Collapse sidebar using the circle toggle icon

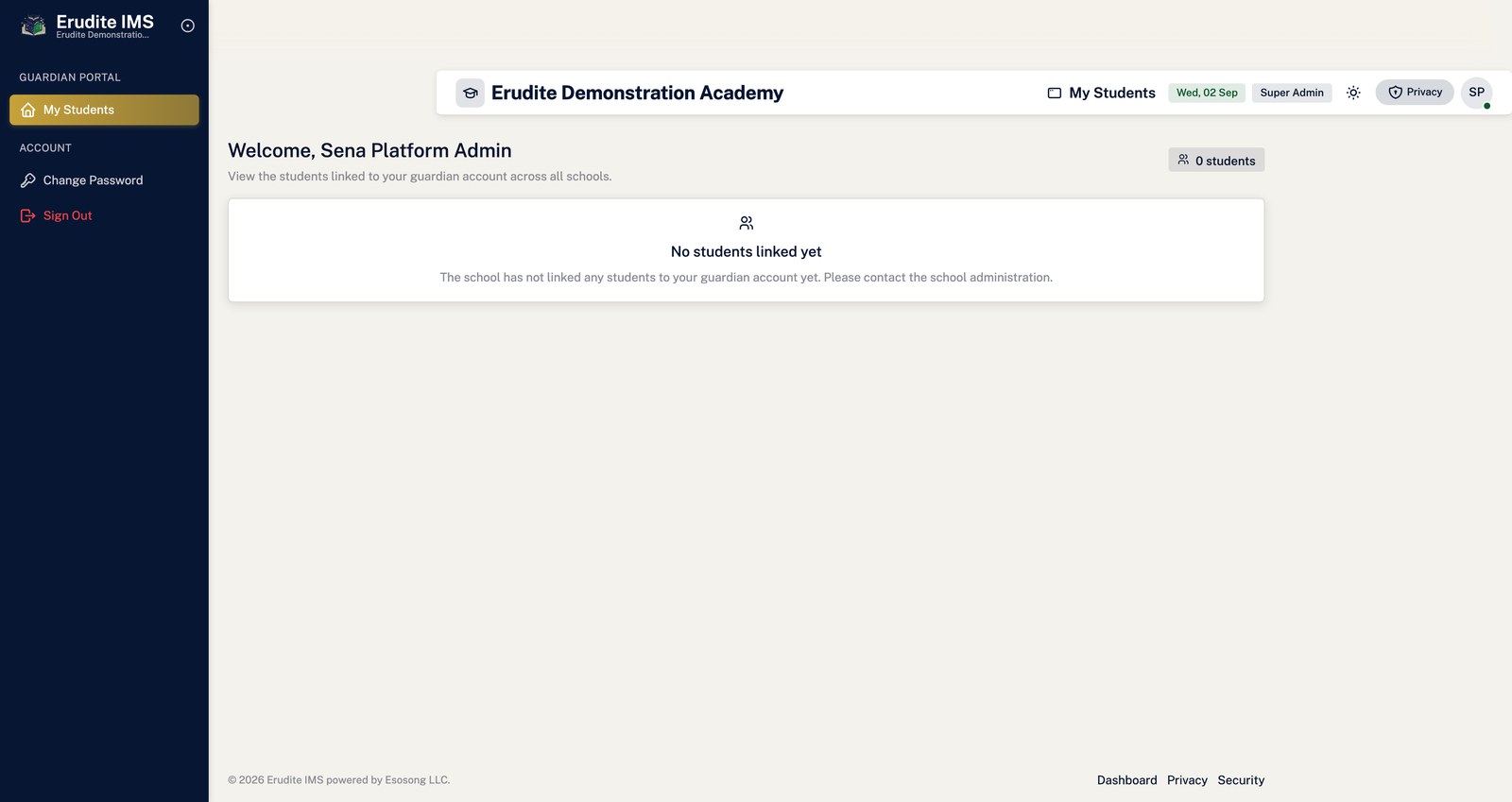pyautogui.click(x=188, y=26)
